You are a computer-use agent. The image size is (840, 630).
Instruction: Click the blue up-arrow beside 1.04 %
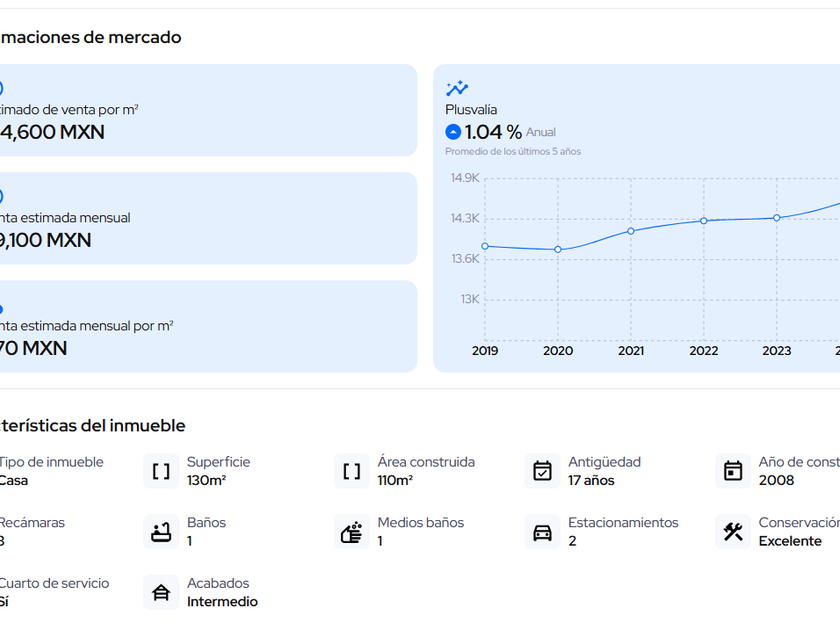point(453,132)
